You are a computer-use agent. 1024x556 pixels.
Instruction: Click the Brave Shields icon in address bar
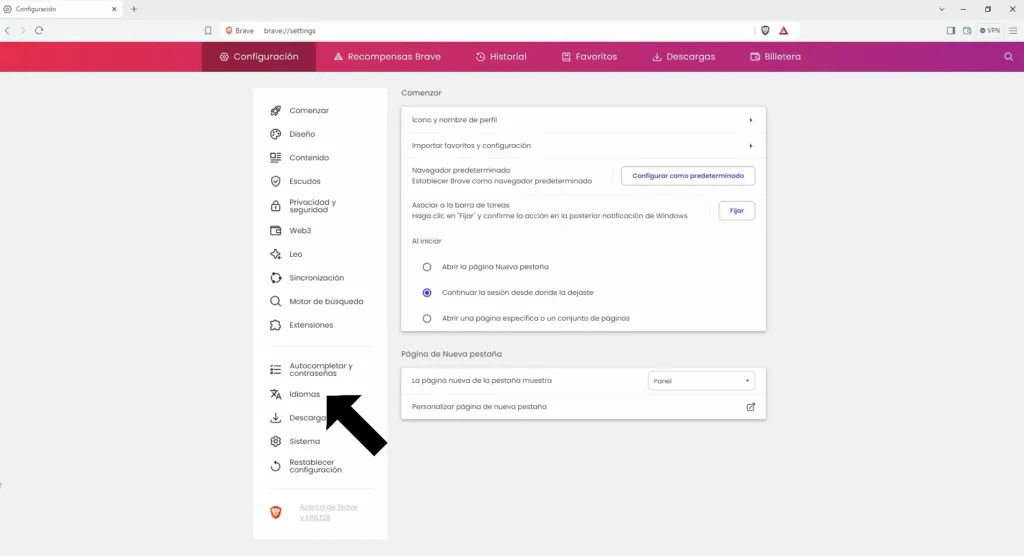[765, 31]
